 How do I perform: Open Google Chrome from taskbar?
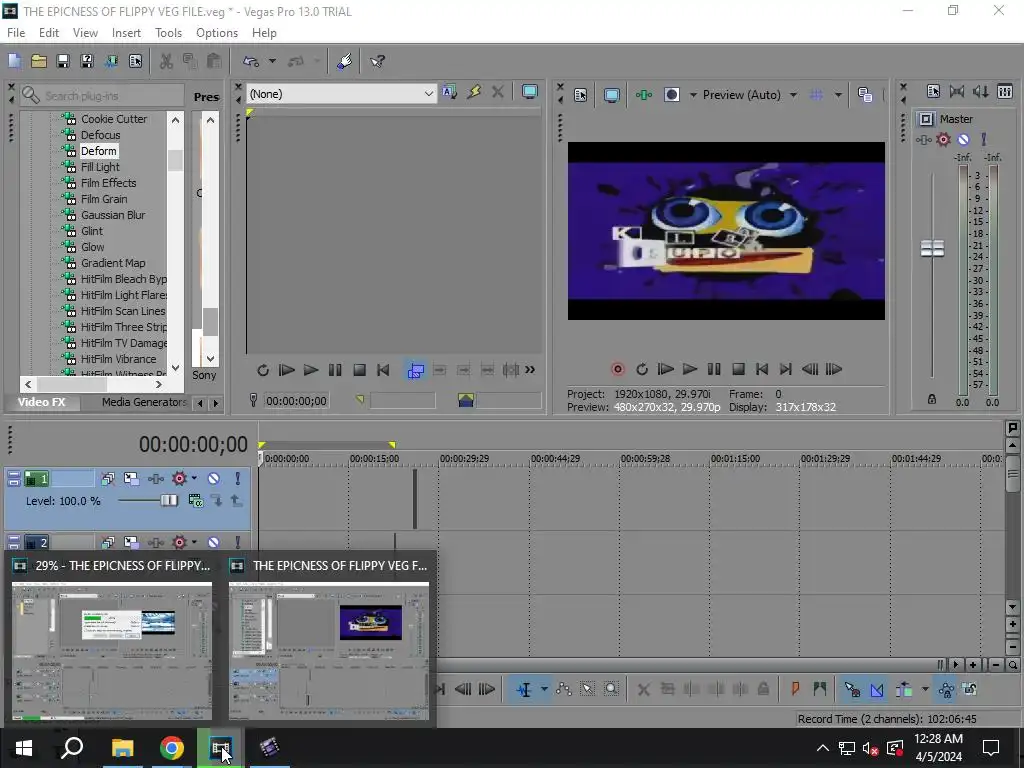(172, 748)
